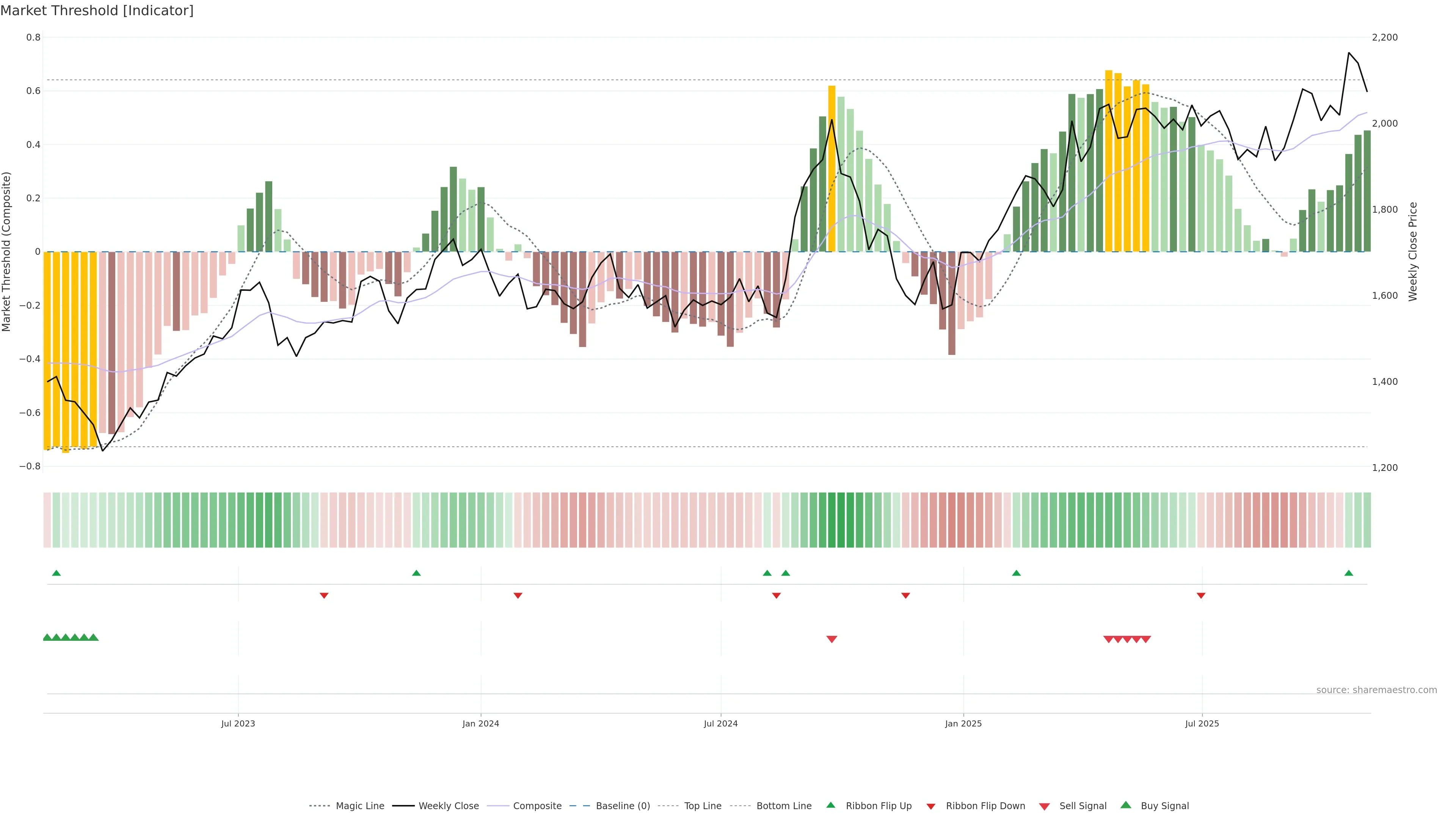Click Ribbon Flip Down legend triangle icon

click(931, 806)
